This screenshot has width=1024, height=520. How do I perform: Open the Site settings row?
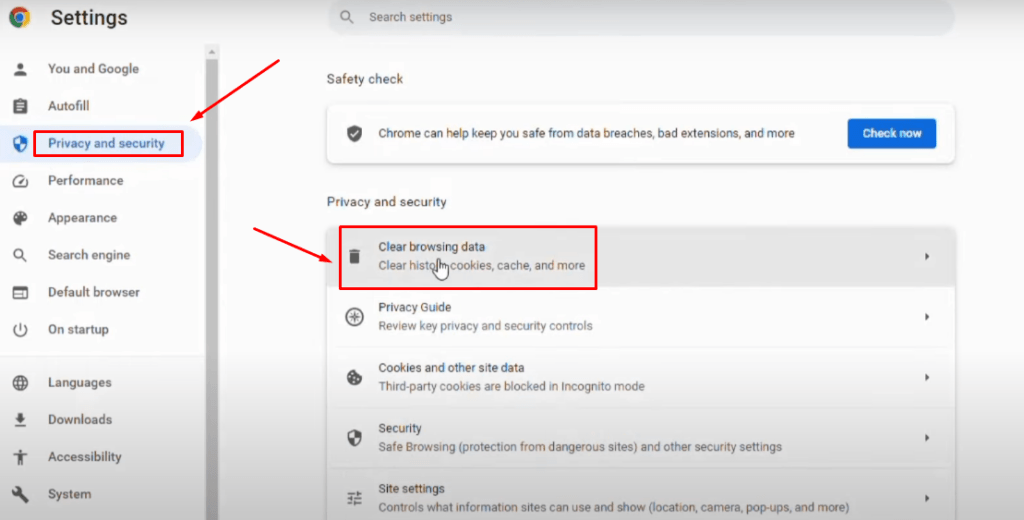click(641, 498)
